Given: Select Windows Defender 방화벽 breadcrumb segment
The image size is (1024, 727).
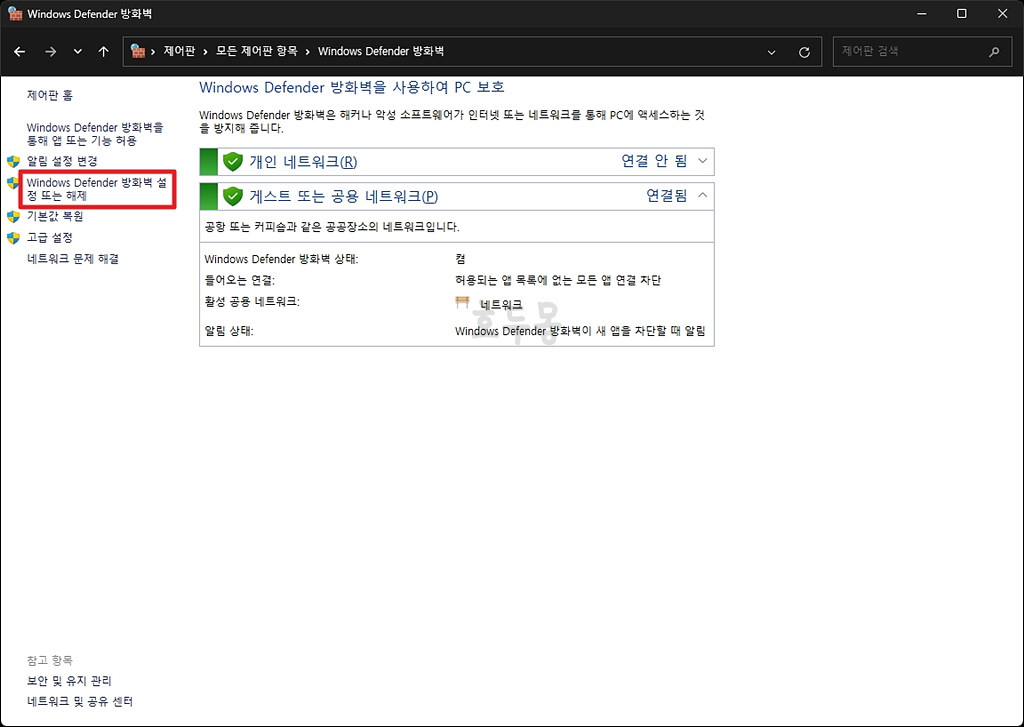Looking at the screenshot, I should 381,51.
